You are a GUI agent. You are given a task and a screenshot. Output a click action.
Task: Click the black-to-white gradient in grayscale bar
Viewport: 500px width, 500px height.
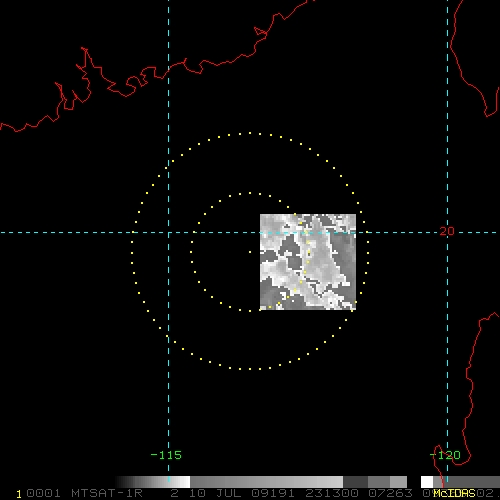pyautogui.click(x=153, y=482)
